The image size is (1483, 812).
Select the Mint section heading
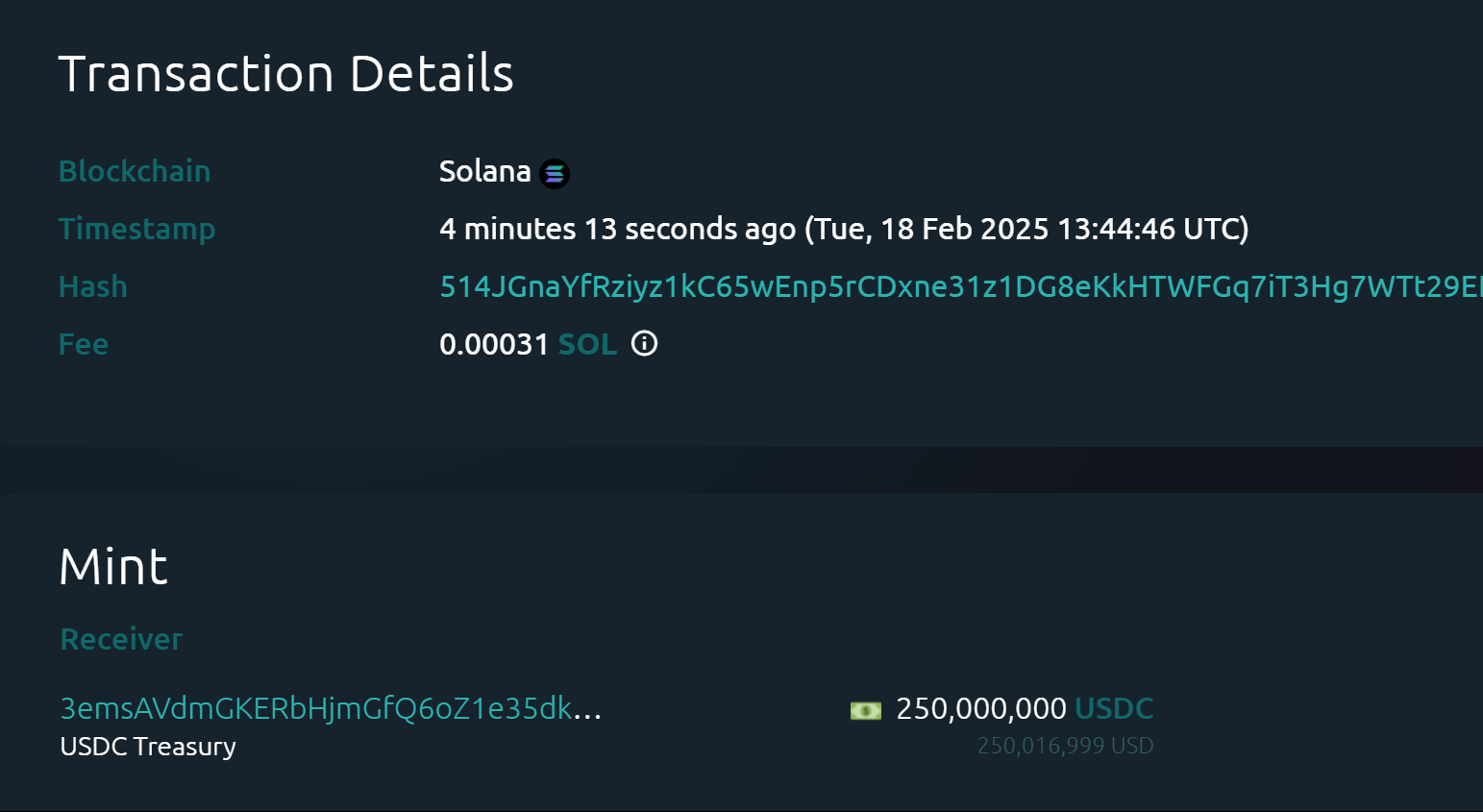113,566
